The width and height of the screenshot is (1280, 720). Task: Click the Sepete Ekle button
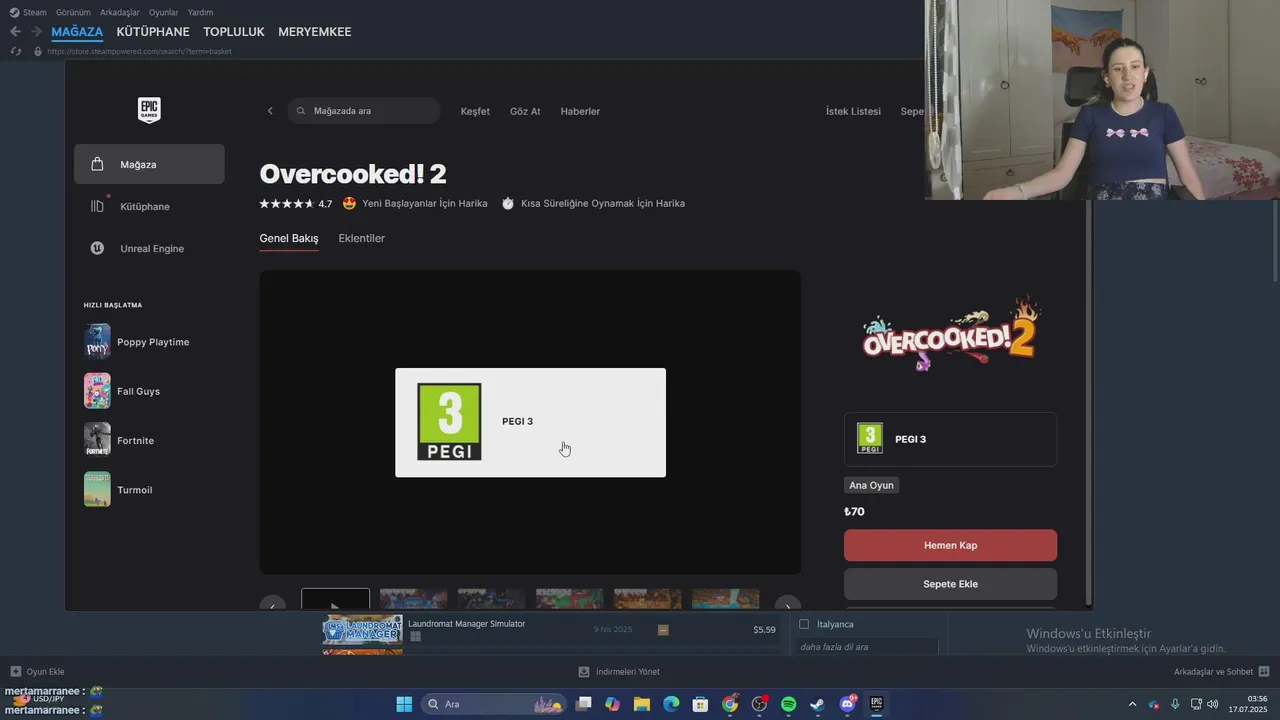click(x=950, y=584)
